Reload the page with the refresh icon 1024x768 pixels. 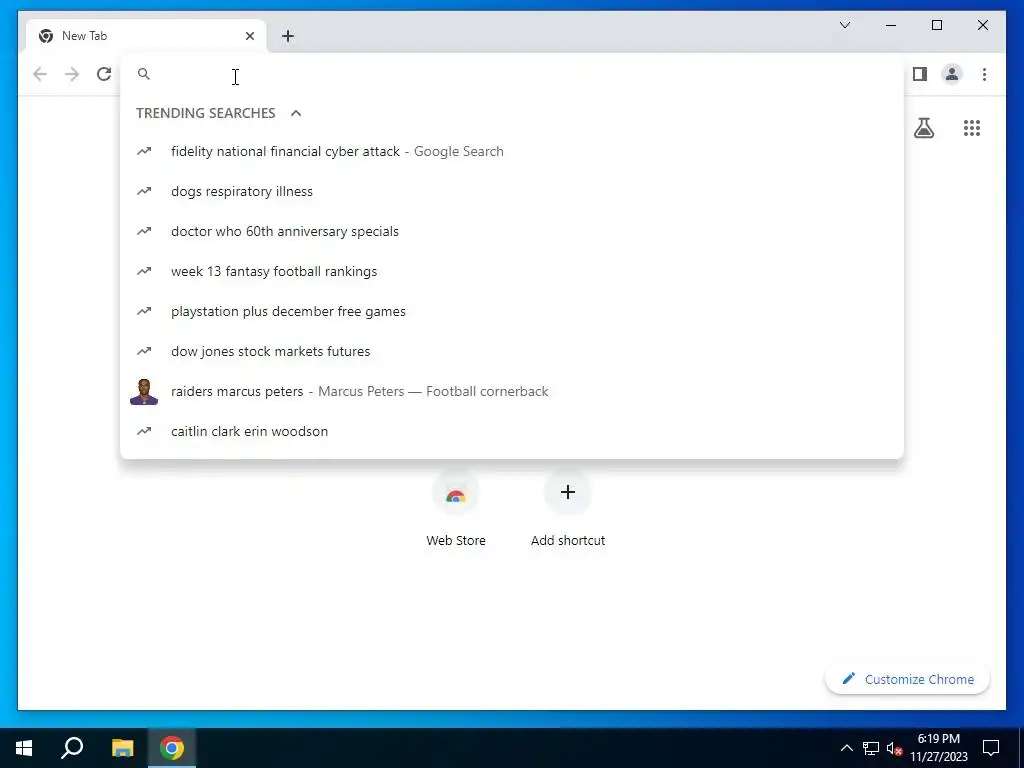click(x=104, y=74)
